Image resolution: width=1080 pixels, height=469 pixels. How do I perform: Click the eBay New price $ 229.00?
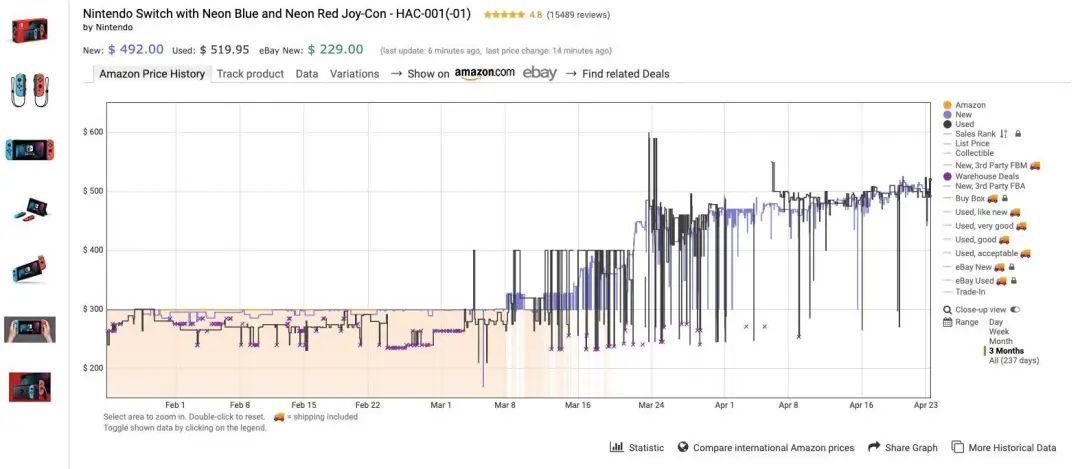point(335,50)
